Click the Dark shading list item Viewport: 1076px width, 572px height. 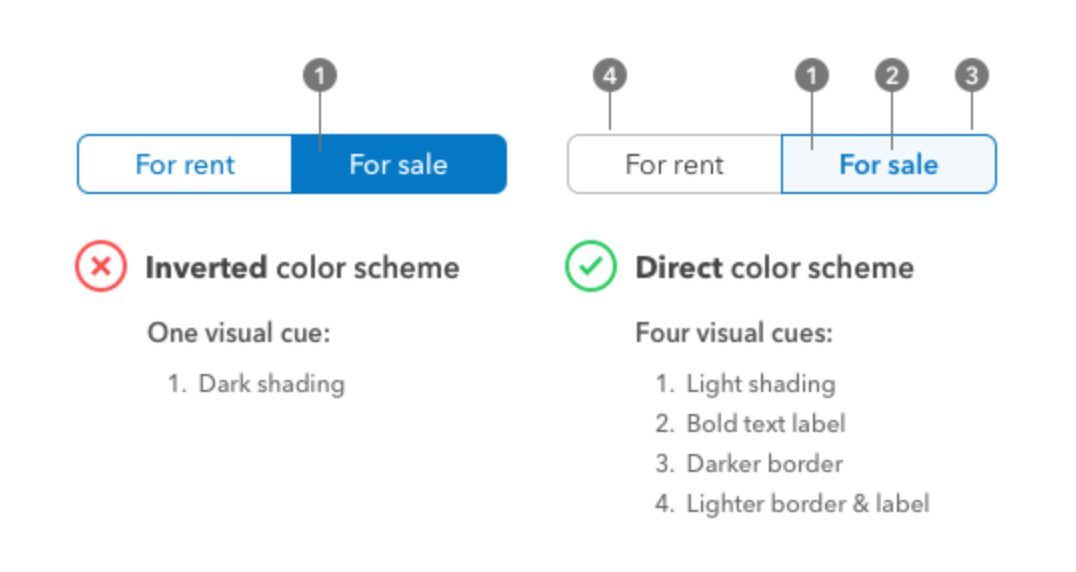click(x=257, y=384)
